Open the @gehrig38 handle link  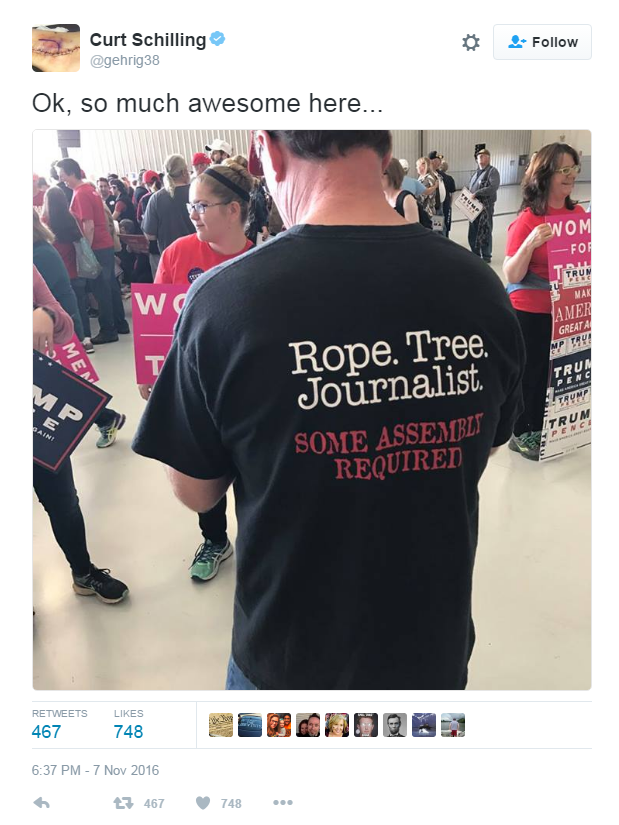(125, 61)
